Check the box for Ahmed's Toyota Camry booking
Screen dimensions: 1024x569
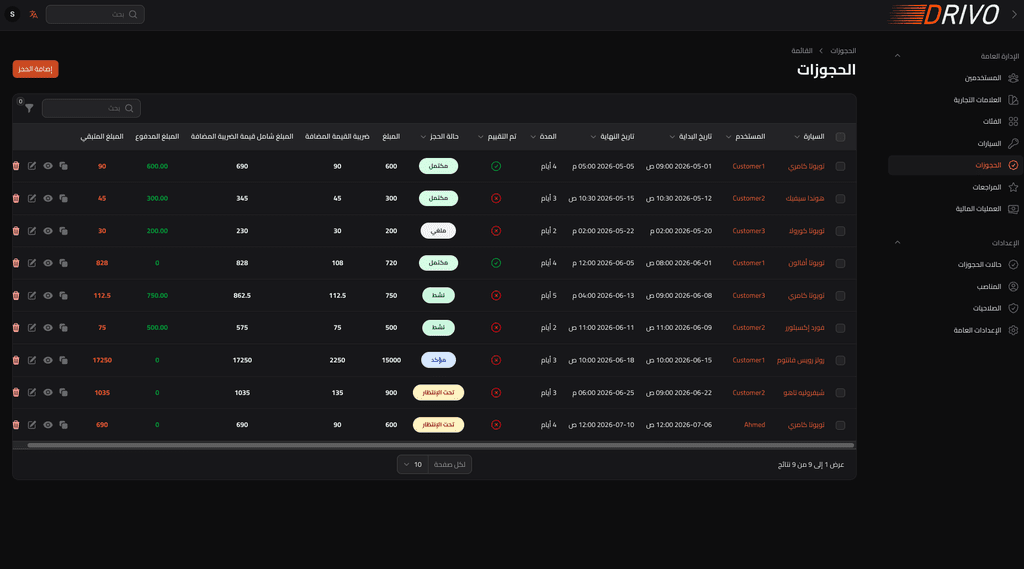tap(840, 425)
